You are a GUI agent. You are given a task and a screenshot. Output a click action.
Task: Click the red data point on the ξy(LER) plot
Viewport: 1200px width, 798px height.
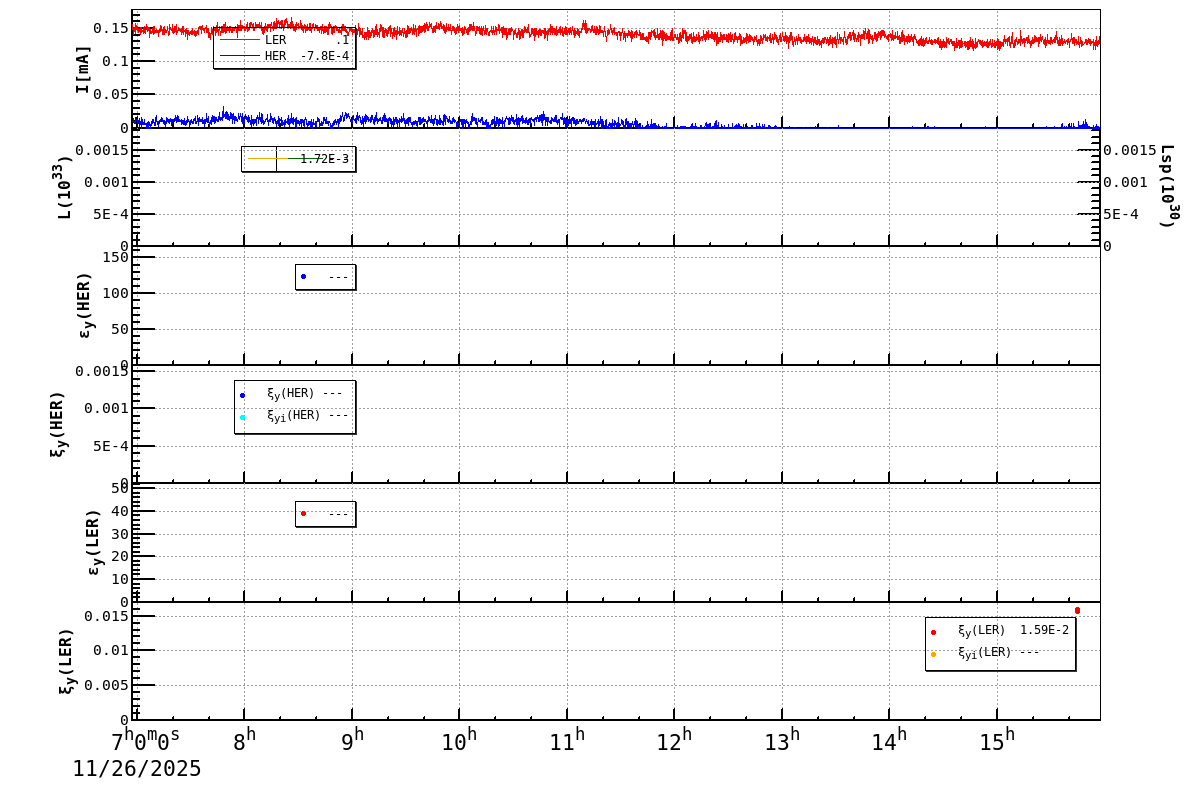click(1078, 609)
